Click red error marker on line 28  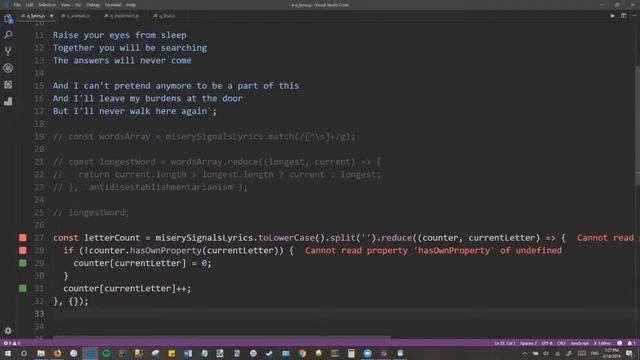(x=23, y=250)
